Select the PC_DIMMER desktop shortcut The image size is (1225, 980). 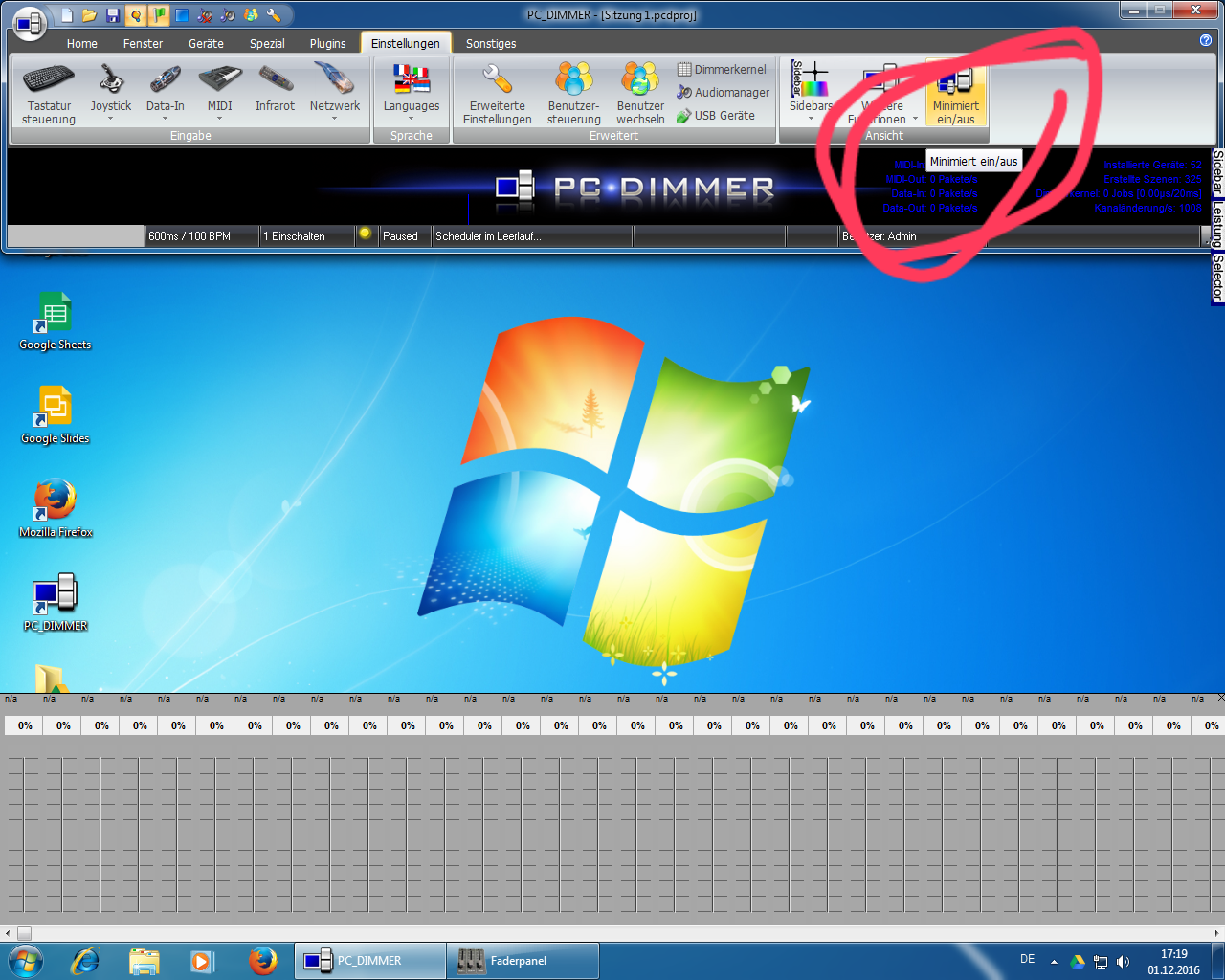[56, 603]
